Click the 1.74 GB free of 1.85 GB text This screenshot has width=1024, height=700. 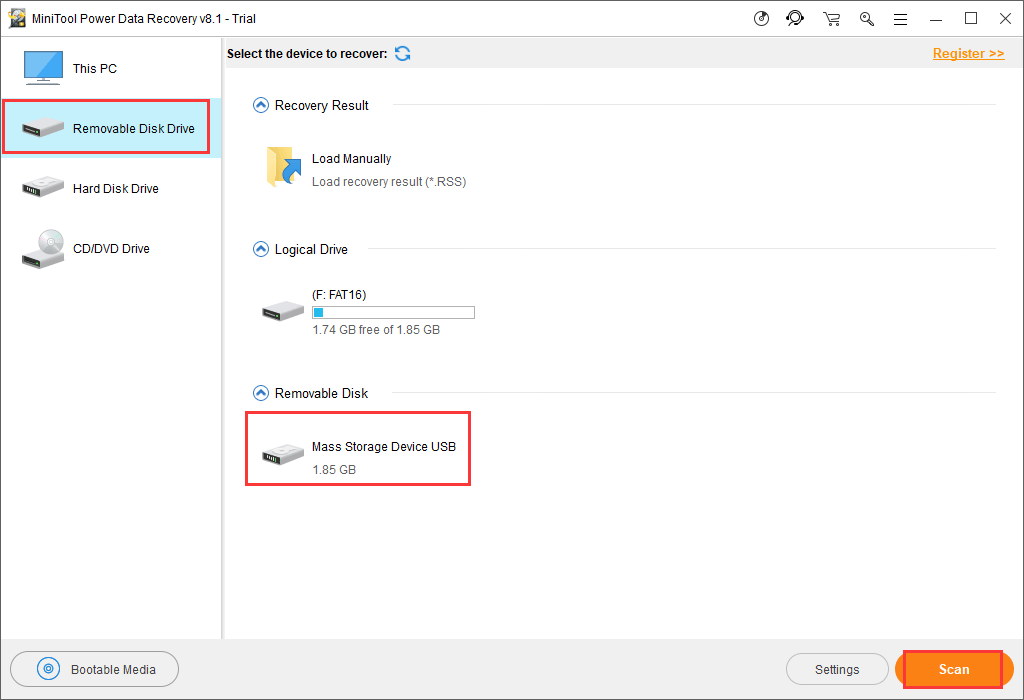[x=376, y=330]
